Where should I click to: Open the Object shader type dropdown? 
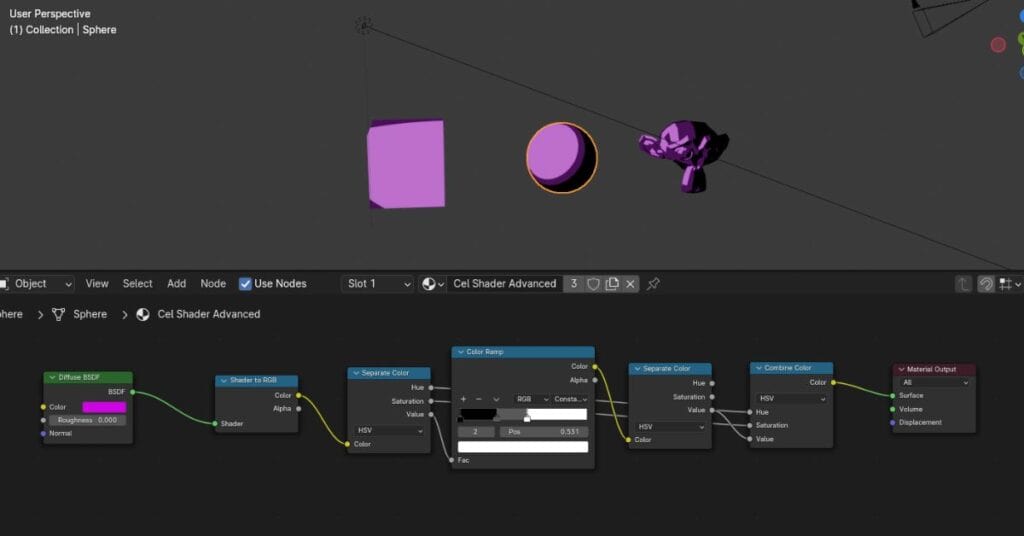38,284
